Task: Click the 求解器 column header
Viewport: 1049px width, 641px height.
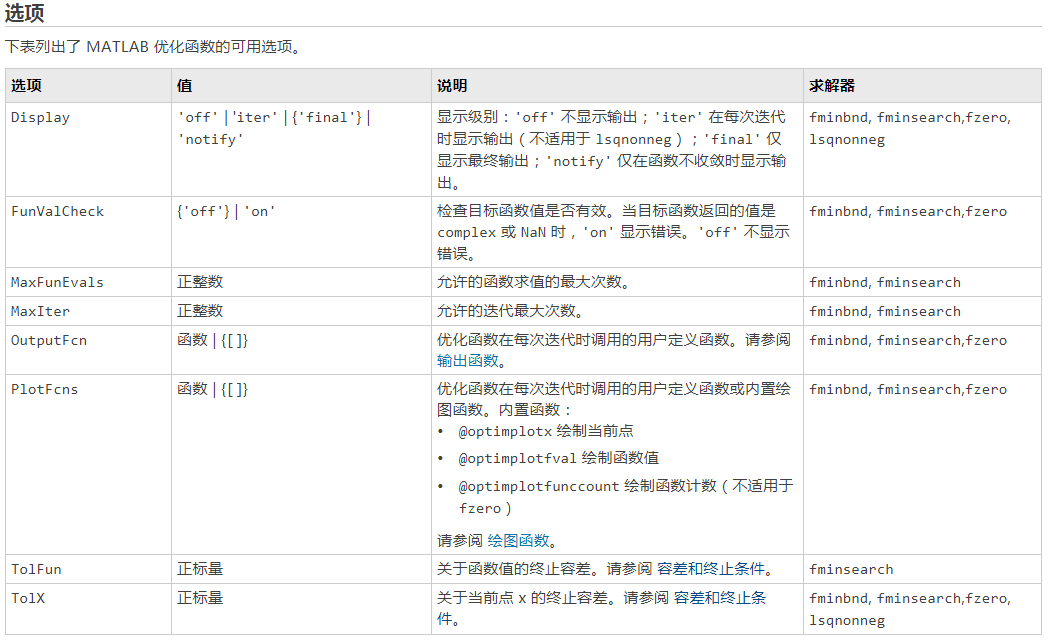Action: pyautogui.click(x=830, y=85)
